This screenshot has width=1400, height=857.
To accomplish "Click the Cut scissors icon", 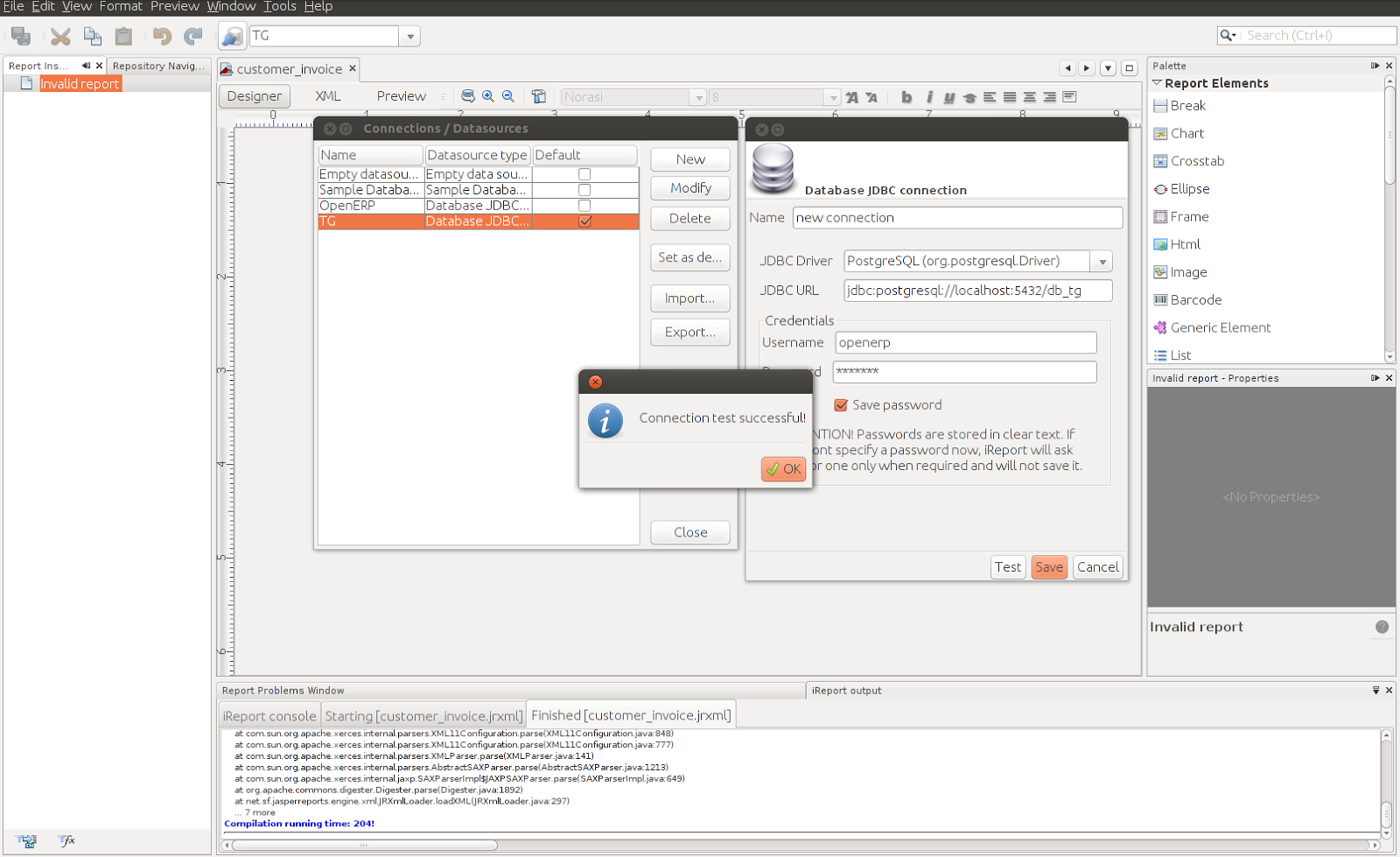I will (60, 36).
